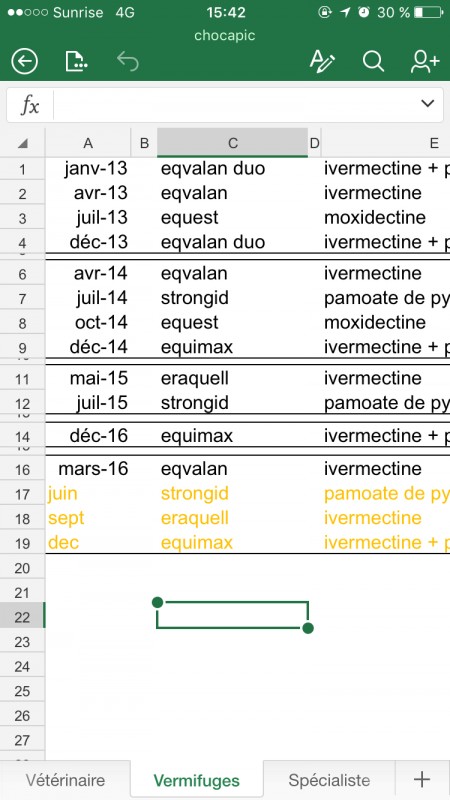Image resolution: width=450 pixels, height=800 pixels.
Task: Select column C header
Action: coord(233,143)
